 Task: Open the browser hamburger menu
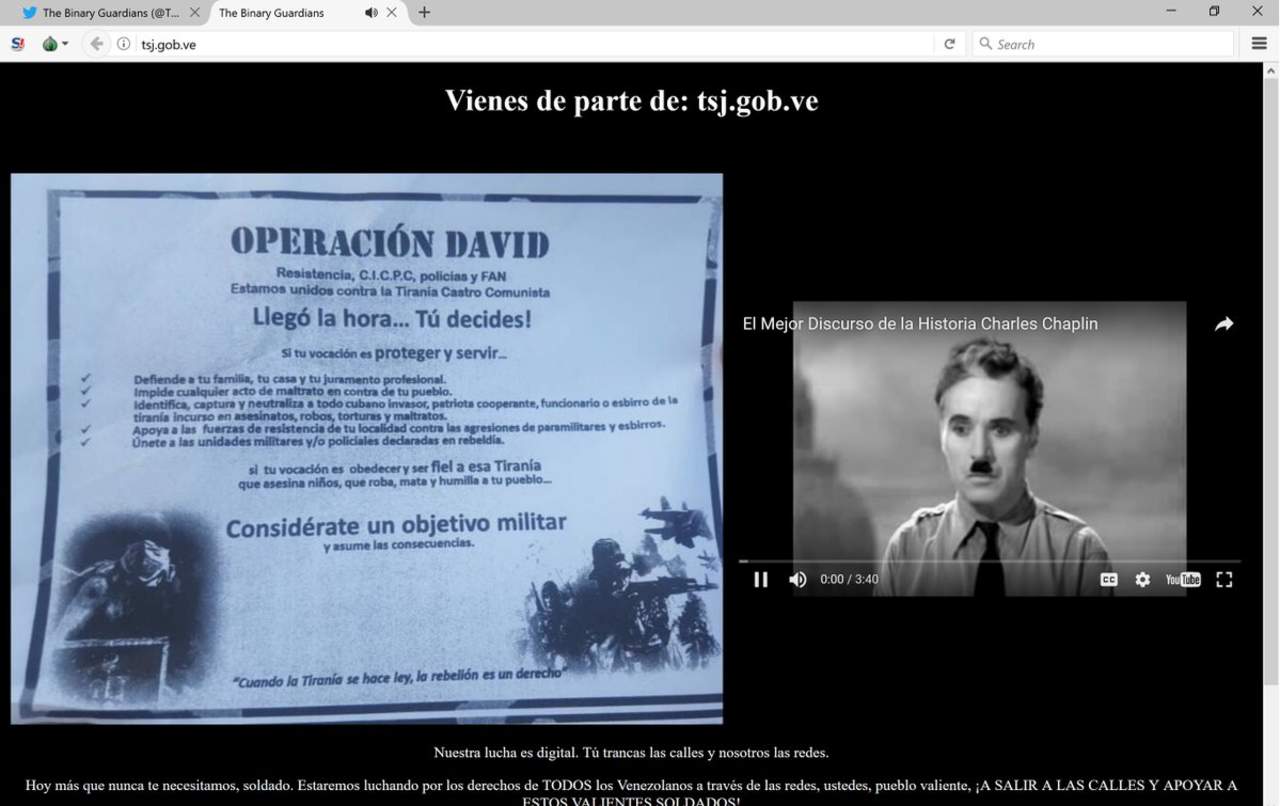[1259, 44]
